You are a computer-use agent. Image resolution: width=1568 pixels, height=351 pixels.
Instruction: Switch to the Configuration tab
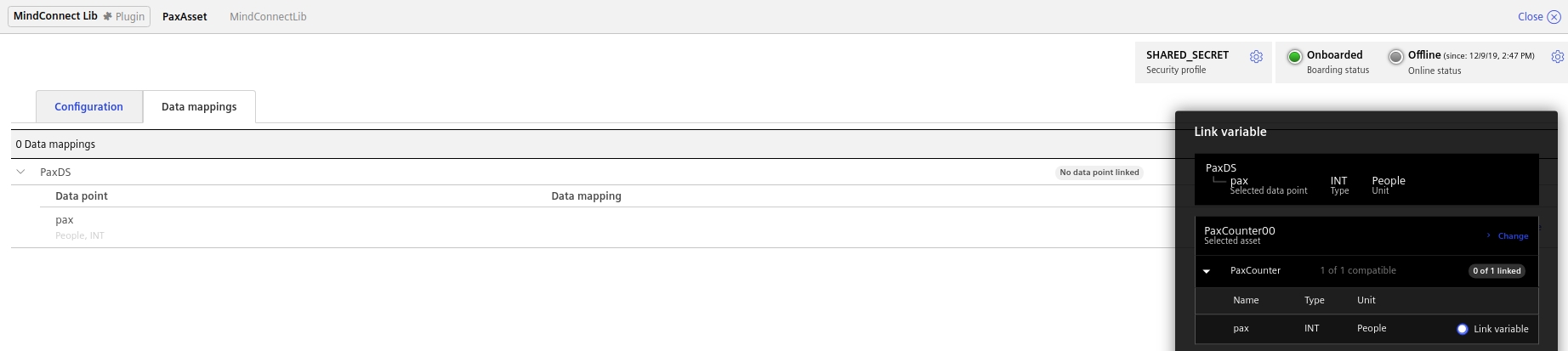[x=88, y=107]
